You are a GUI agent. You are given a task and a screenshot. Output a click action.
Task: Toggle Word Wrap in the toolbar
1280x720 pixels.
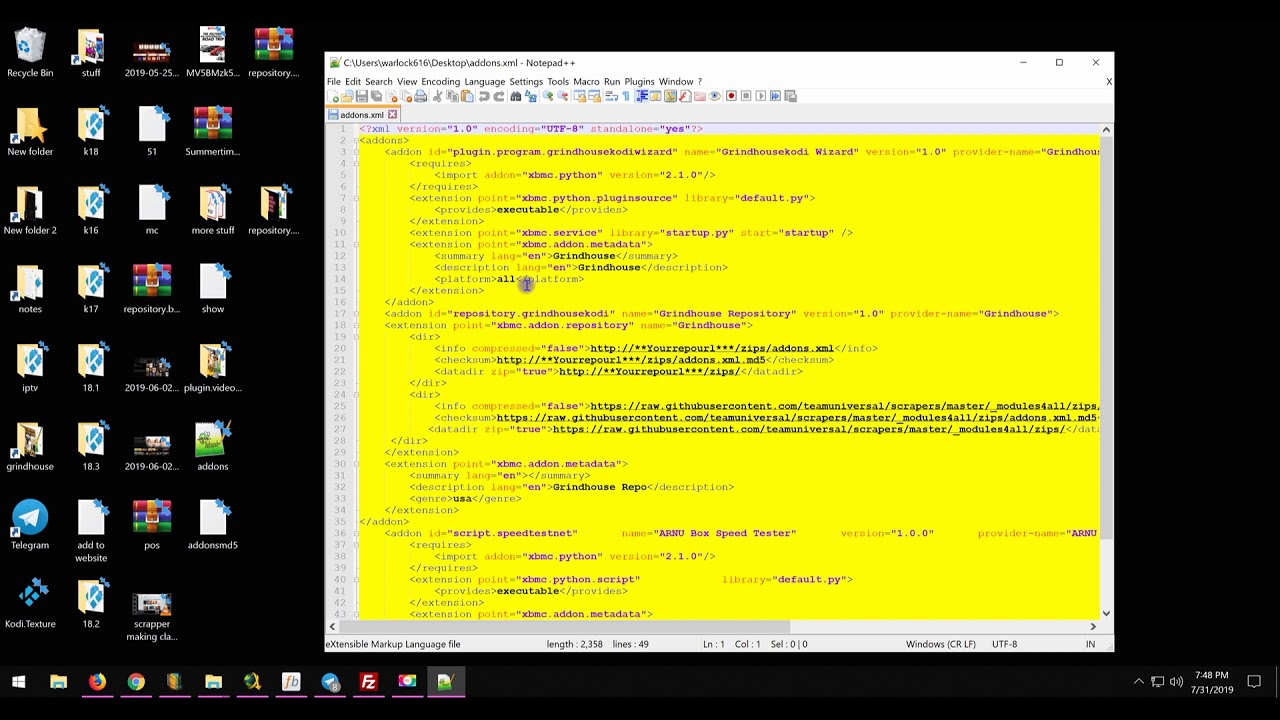[612, 96]
